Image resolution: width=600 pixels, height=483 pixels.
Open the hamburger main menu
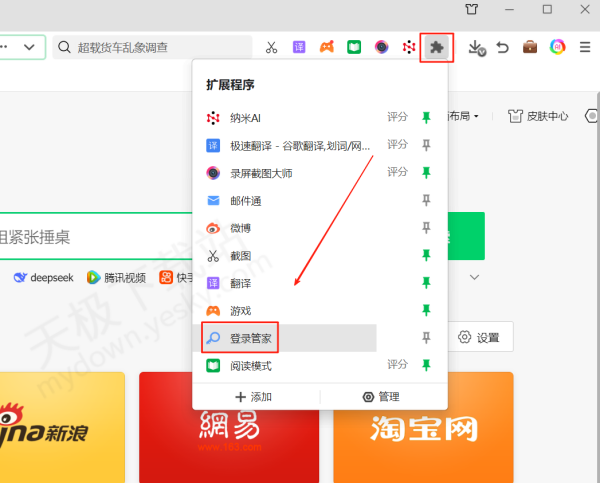585,47
